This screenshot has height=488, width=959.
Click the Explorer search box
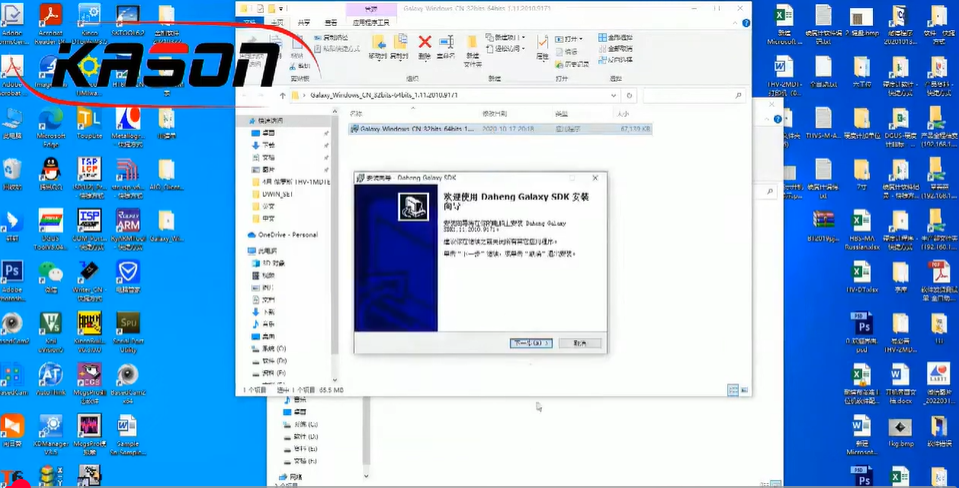pyautogui.click(x=693, y=96)
